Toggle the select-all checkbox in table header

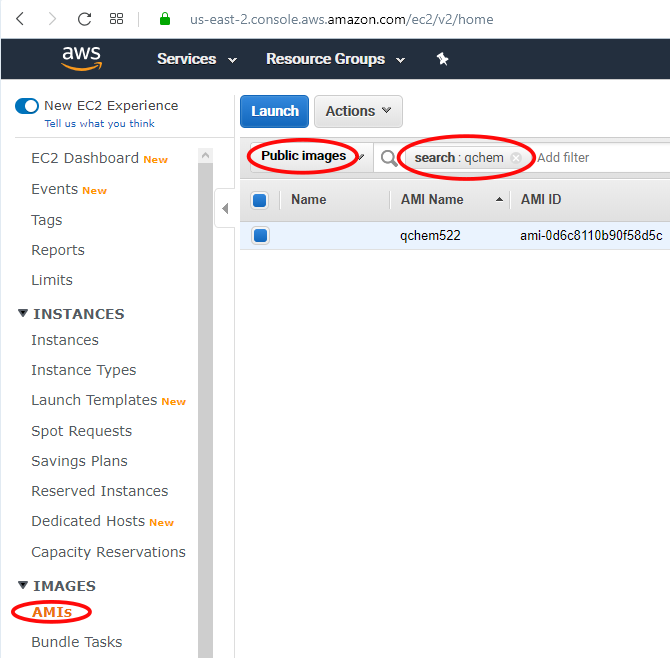click(x=260, y=200)
